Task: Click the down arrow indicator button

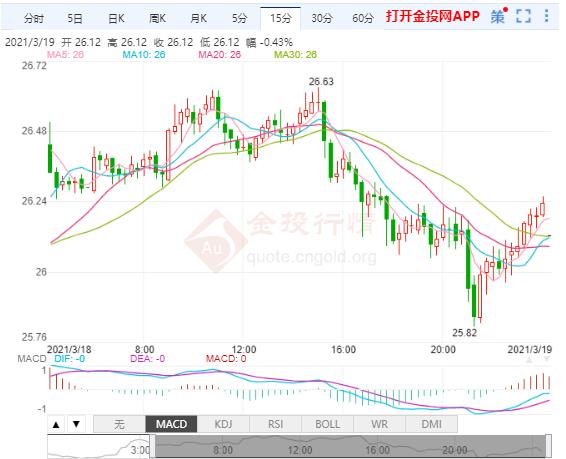Action: point(76,424)
